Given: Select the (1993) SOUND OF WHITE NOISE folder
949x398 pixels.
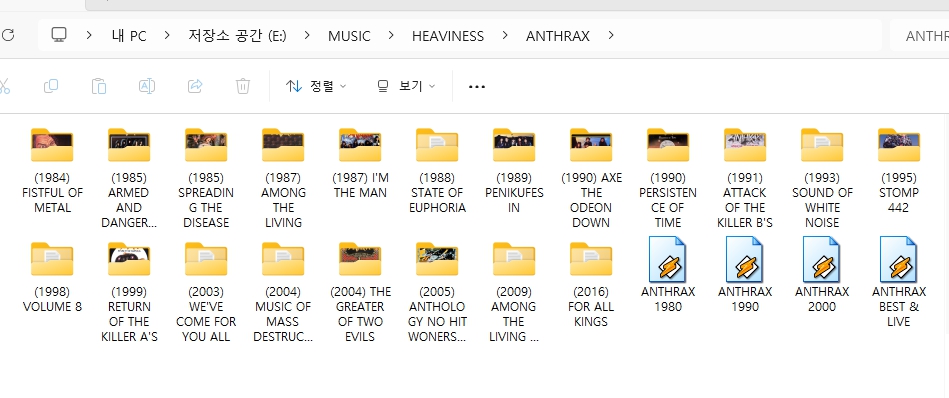Looking at the screenshot, I should coord(822,178).
